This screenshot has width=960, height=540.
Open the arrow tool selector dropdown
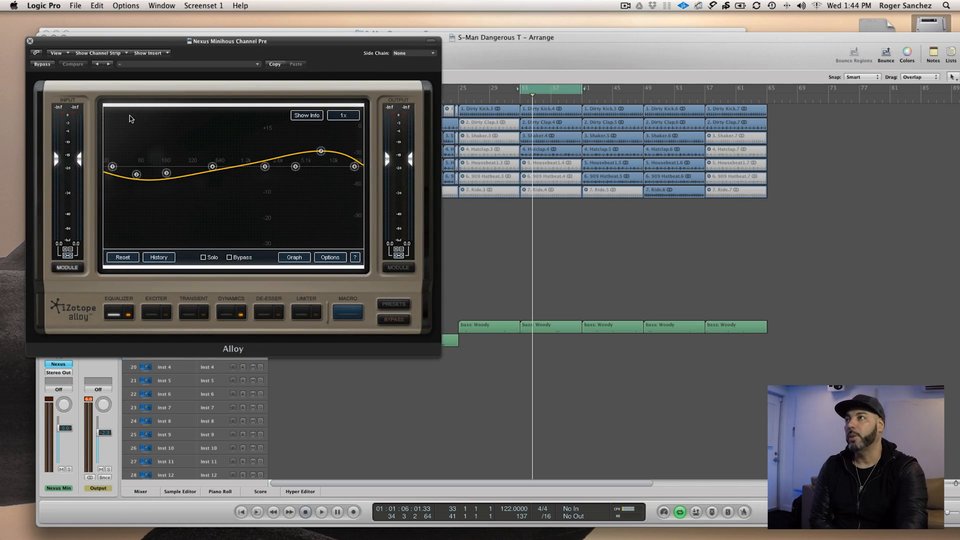[953, 77]
